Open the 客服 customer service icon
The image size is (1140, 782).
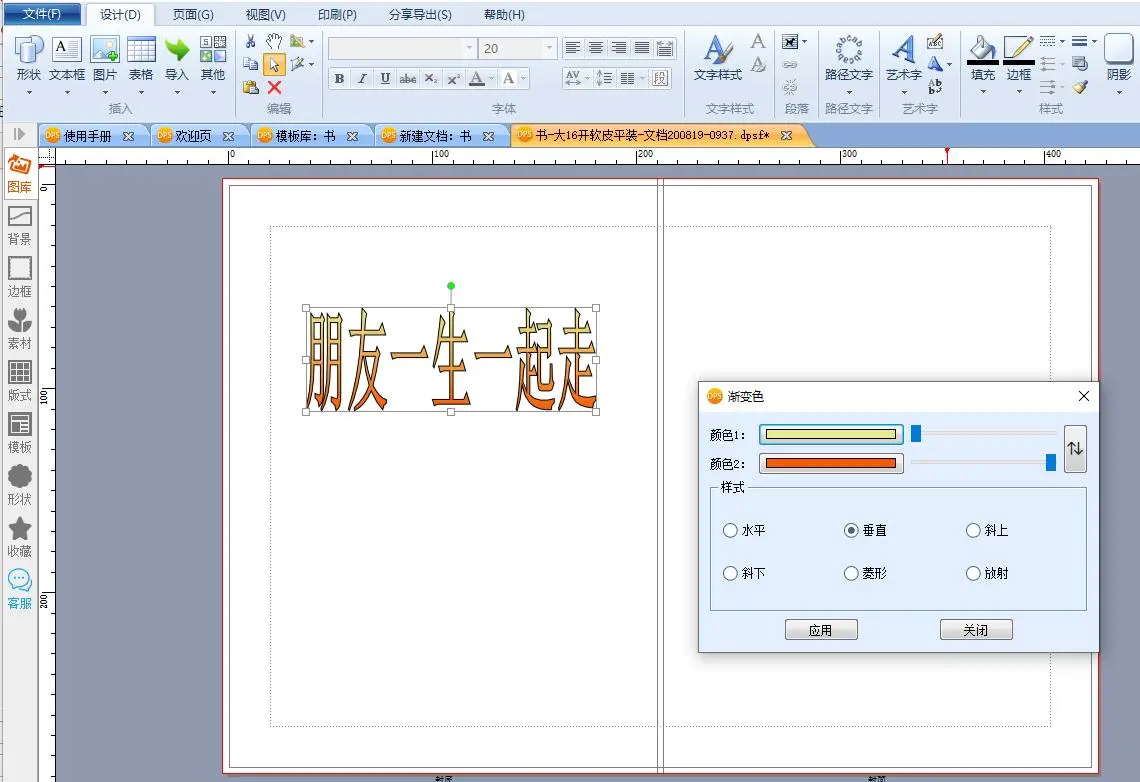19,588
